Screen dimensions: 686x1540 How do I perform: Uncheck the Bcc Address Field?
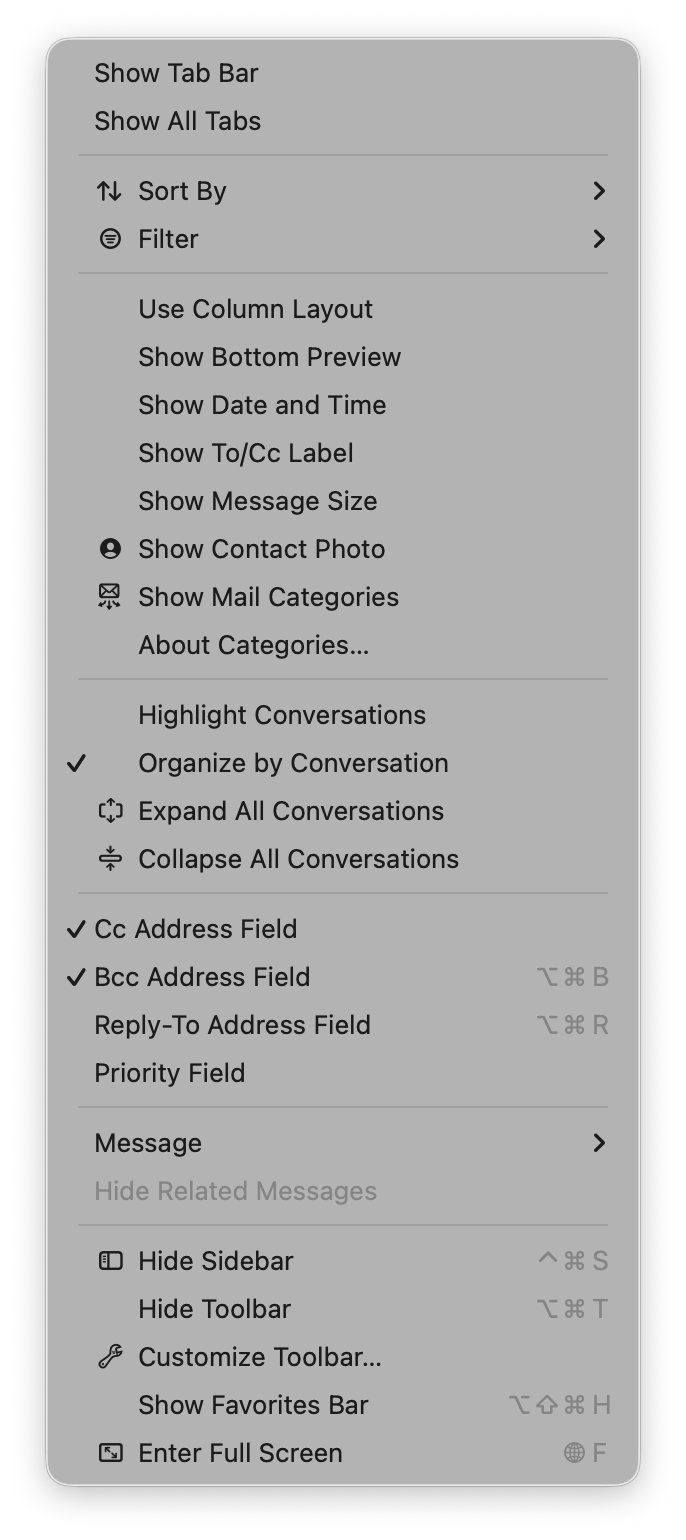(x=202, y=976)
